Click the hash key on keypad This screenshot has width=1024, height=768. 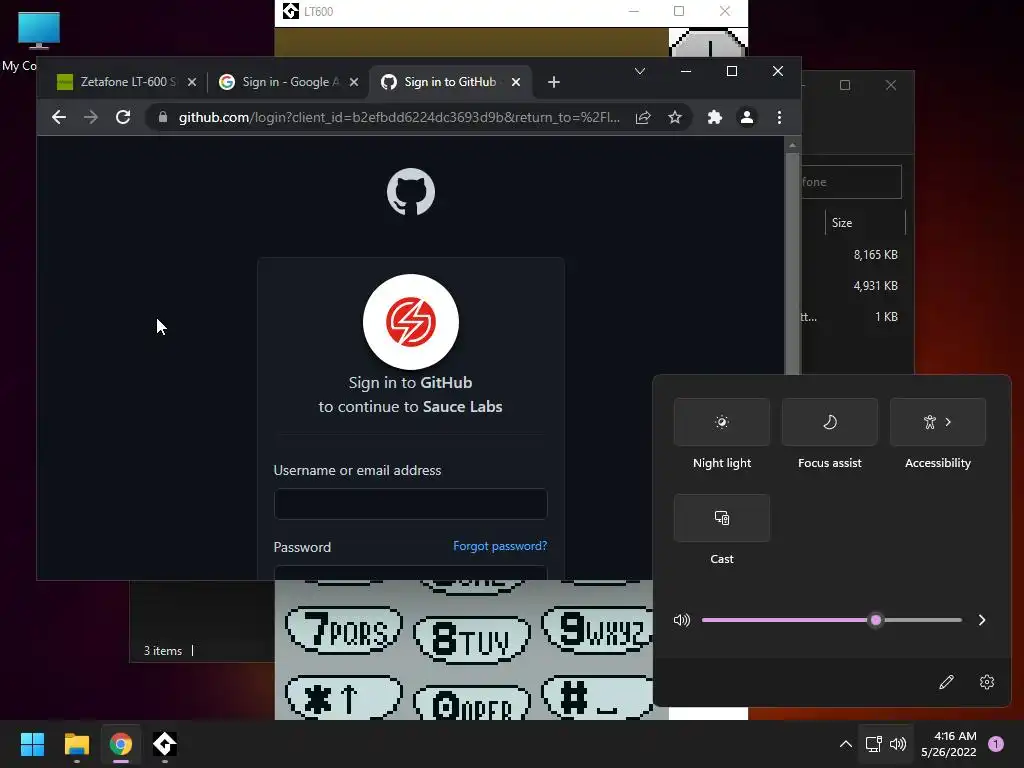(x=598, y=698)
